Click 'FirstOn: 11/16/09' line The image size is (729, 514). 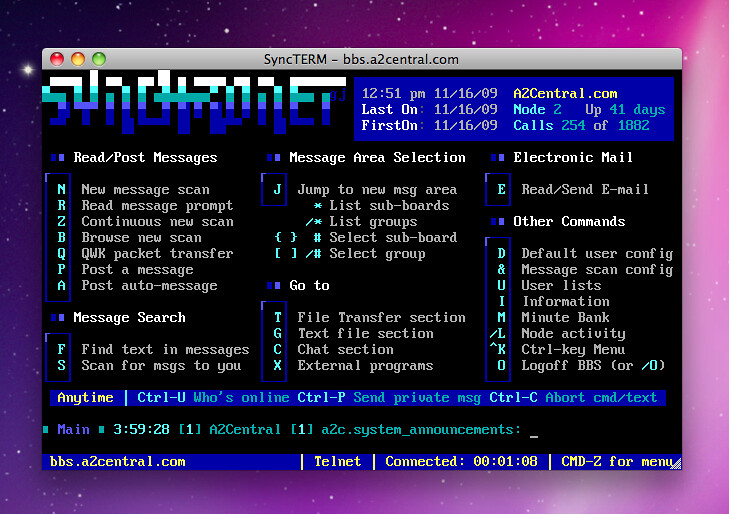[x=429, y=125]
